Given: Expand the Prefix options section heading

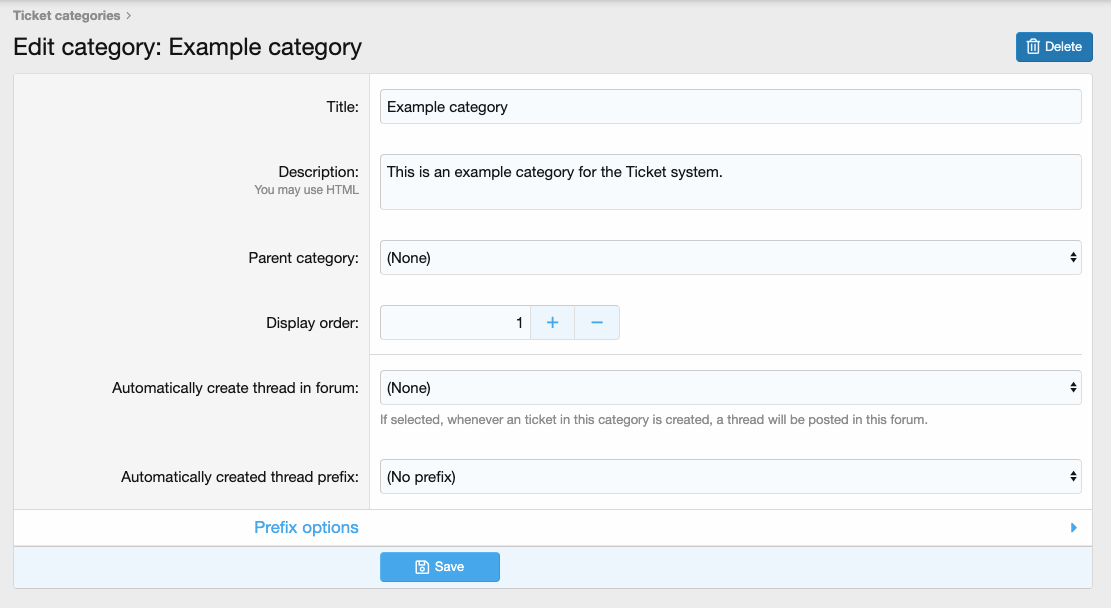Looking at the screenshot, I should (306, 528).
